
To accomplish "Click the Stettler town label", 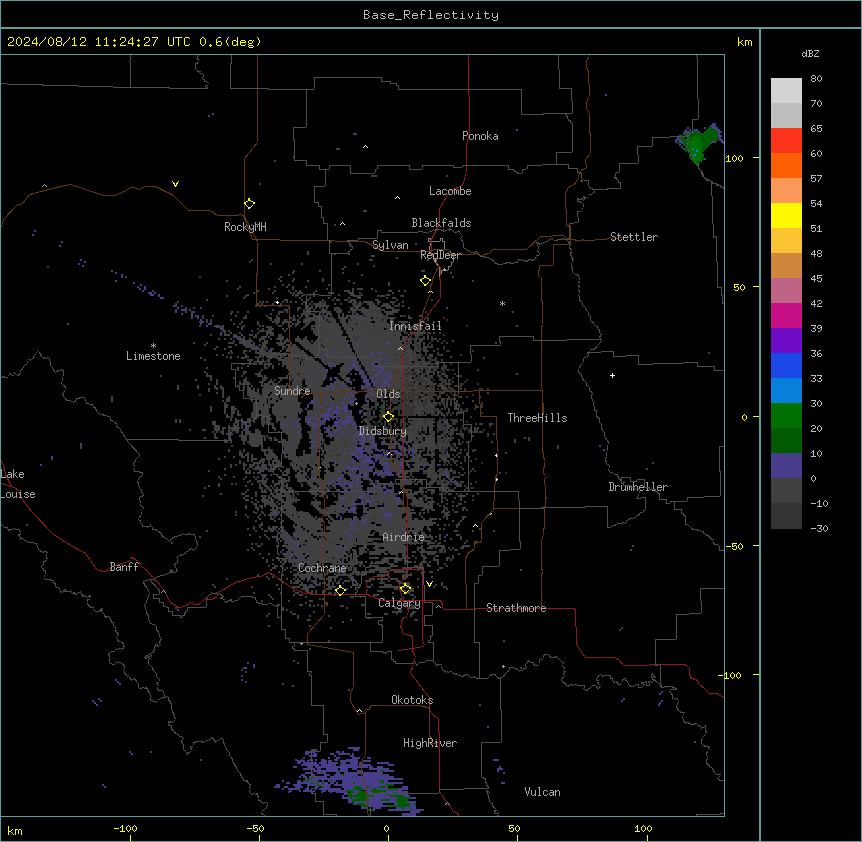I will point(634,237).
